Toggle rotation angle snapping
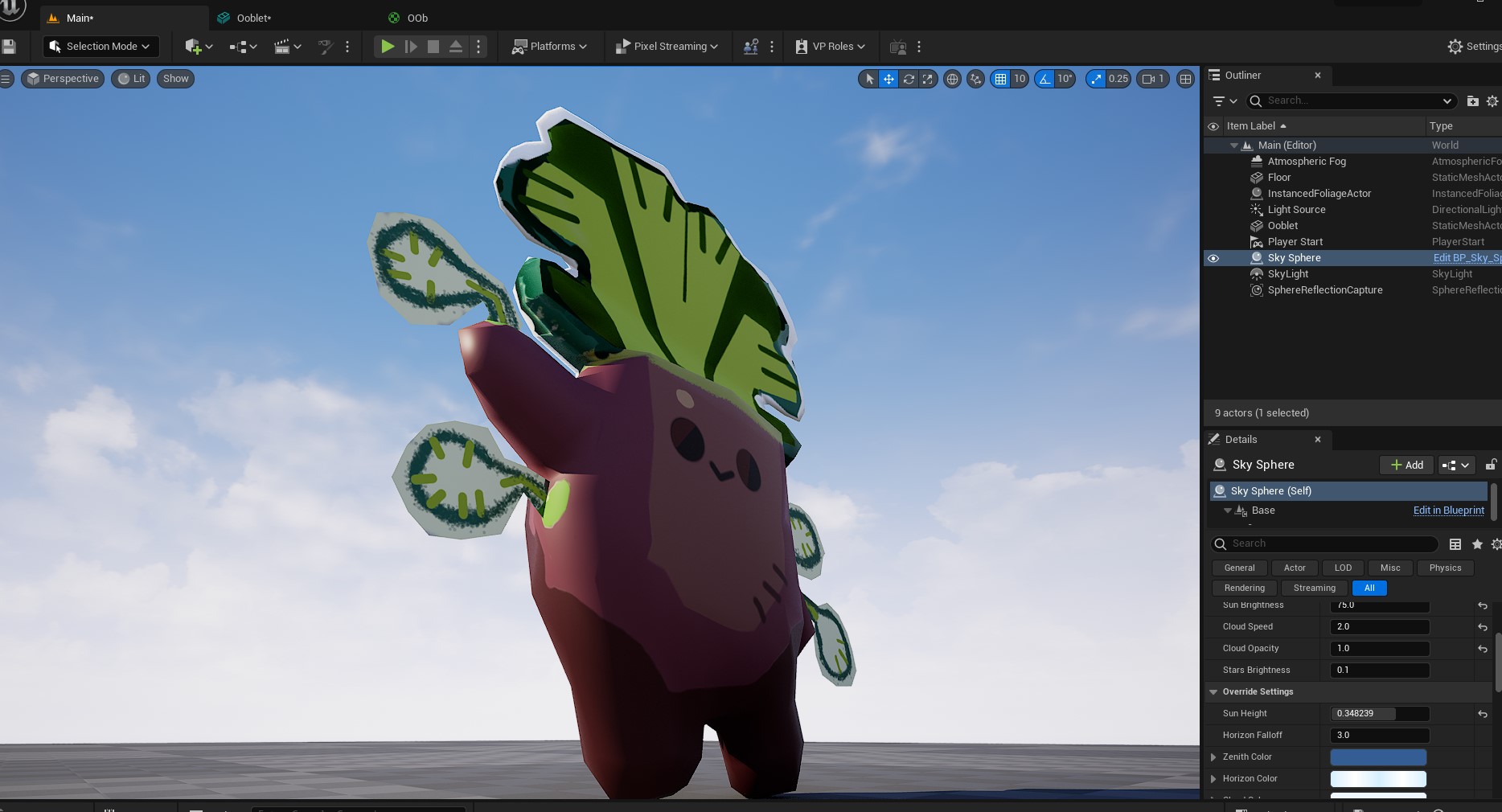The height and width of the screenshot is (812, 1502). point(1044,79)
